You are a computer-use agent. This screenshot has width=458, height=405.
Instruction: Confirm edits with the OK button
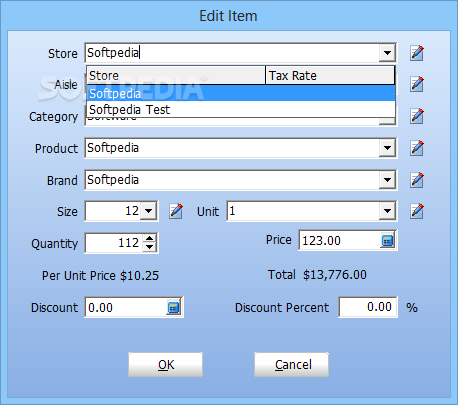(x=166, y=365)
